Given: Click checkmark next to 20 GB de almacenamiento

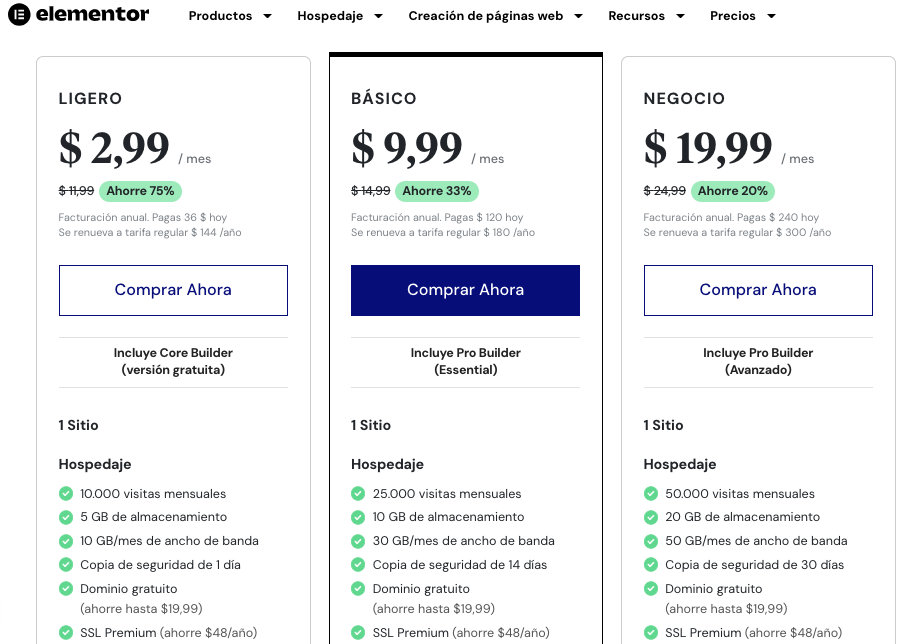Looking at the screenshot, I should tap(651, 517).
